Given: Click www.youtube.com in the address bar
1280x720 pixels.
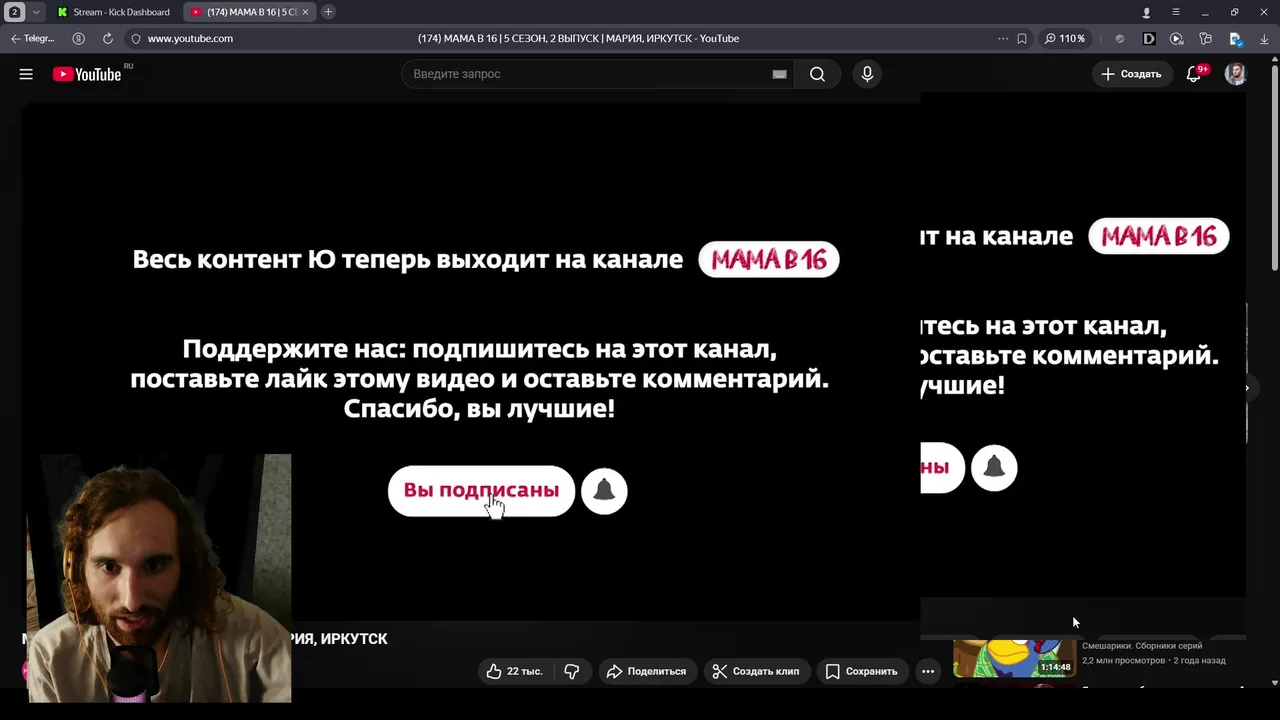Looking at the screenshot, I should [190, 39].
